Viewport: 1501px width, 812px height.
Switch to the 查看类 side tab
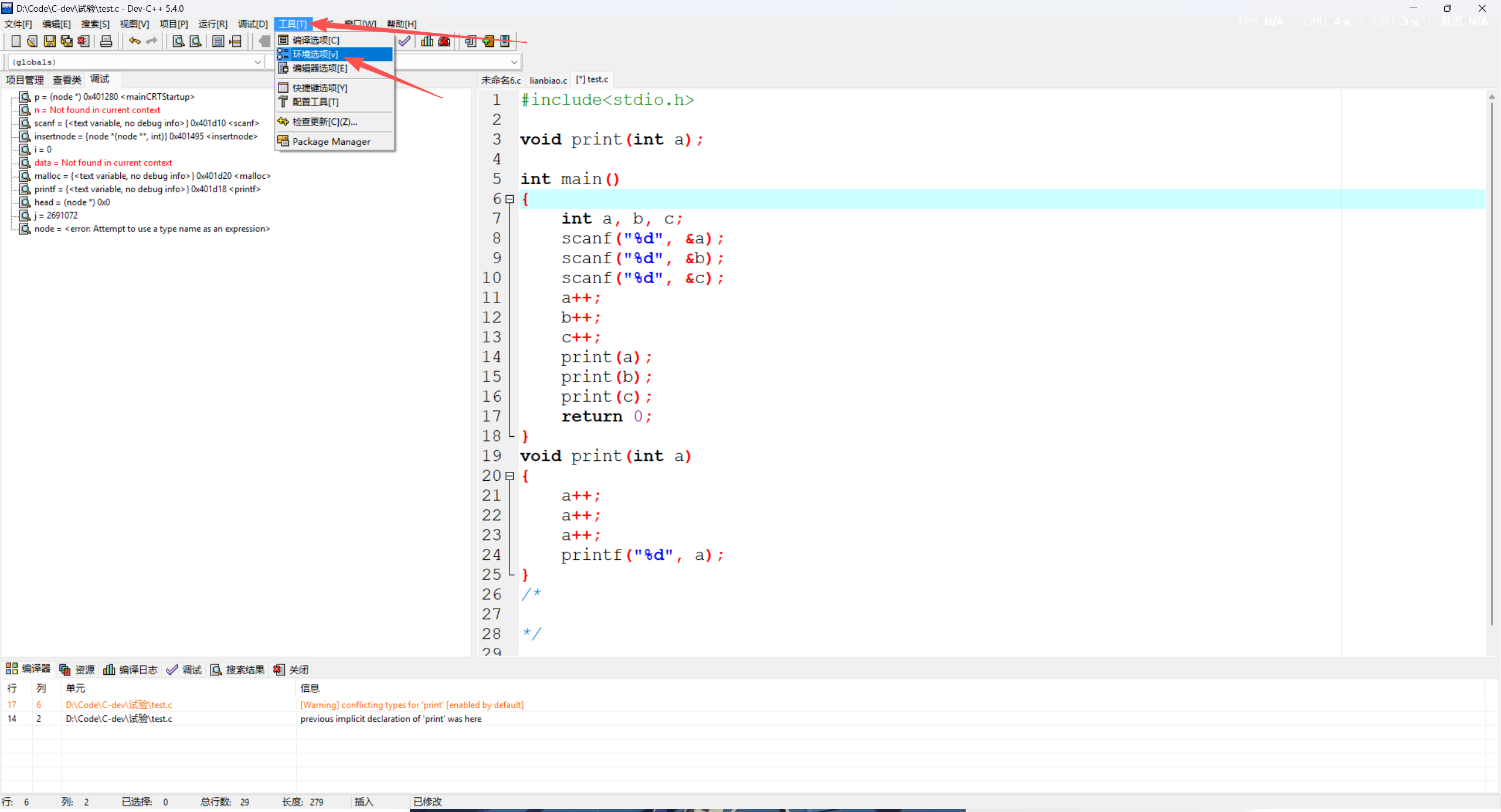point(67,80)
